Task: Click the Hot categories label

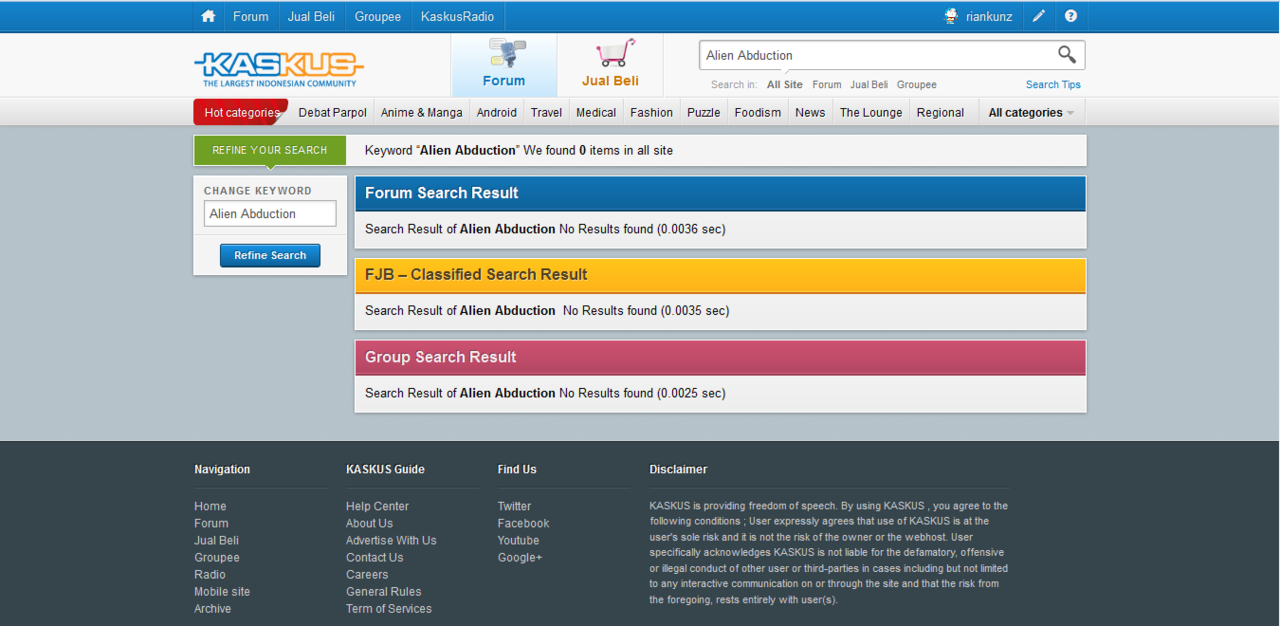Action: (241, 113)
